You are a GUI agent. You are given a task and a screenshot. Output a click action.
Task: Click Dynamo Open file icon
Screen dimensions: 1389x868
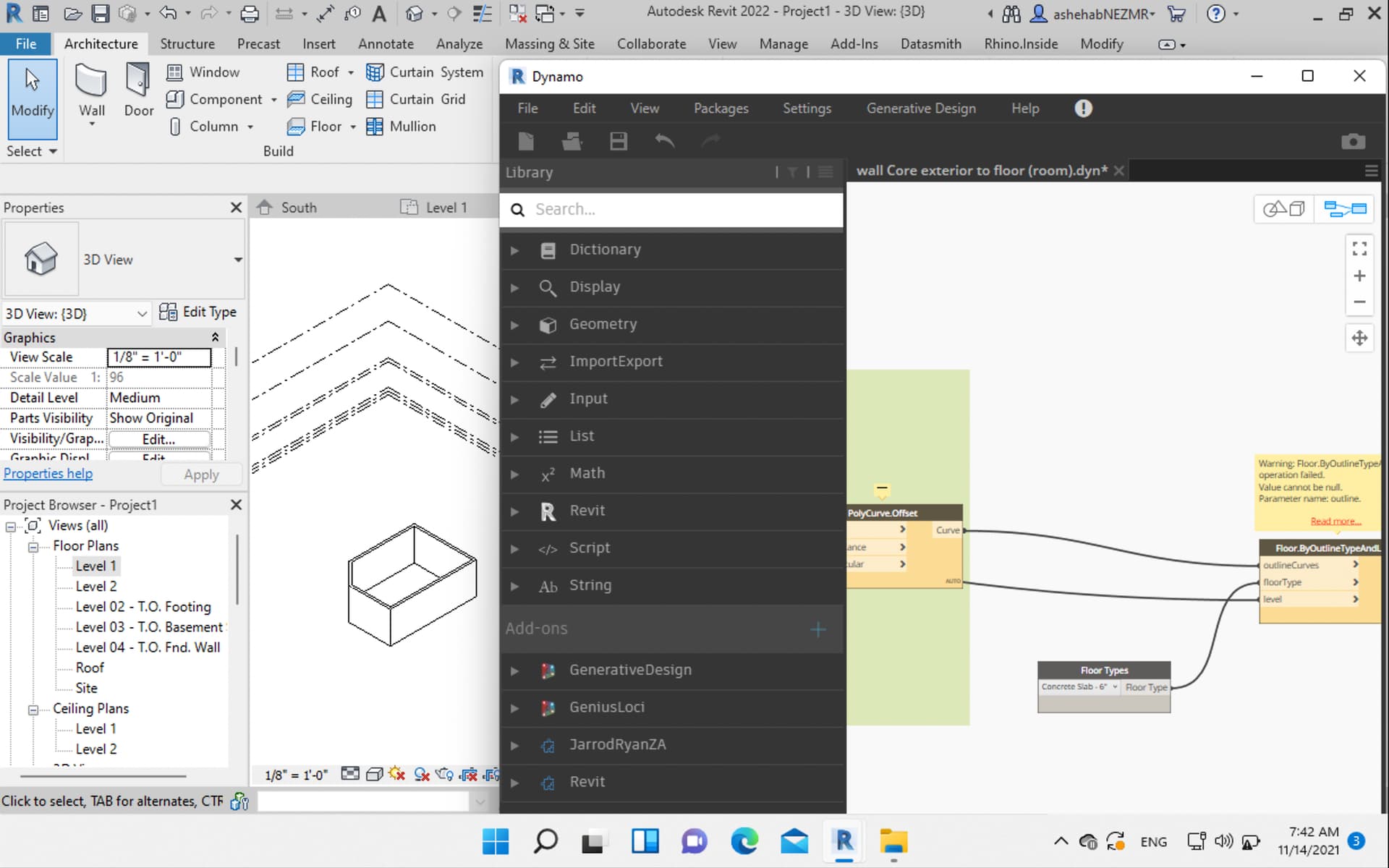point(572,141)
